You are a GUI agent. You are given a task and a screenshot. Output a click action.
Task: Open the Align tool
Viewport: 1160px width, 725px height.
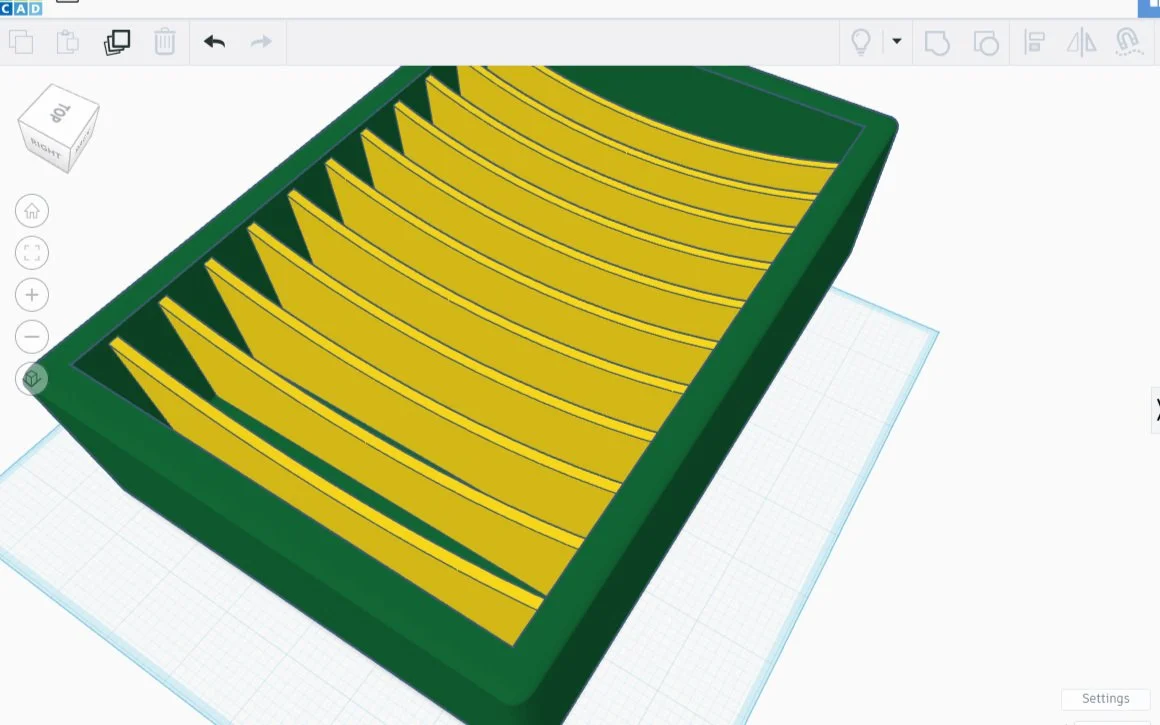pos(1033,42)
